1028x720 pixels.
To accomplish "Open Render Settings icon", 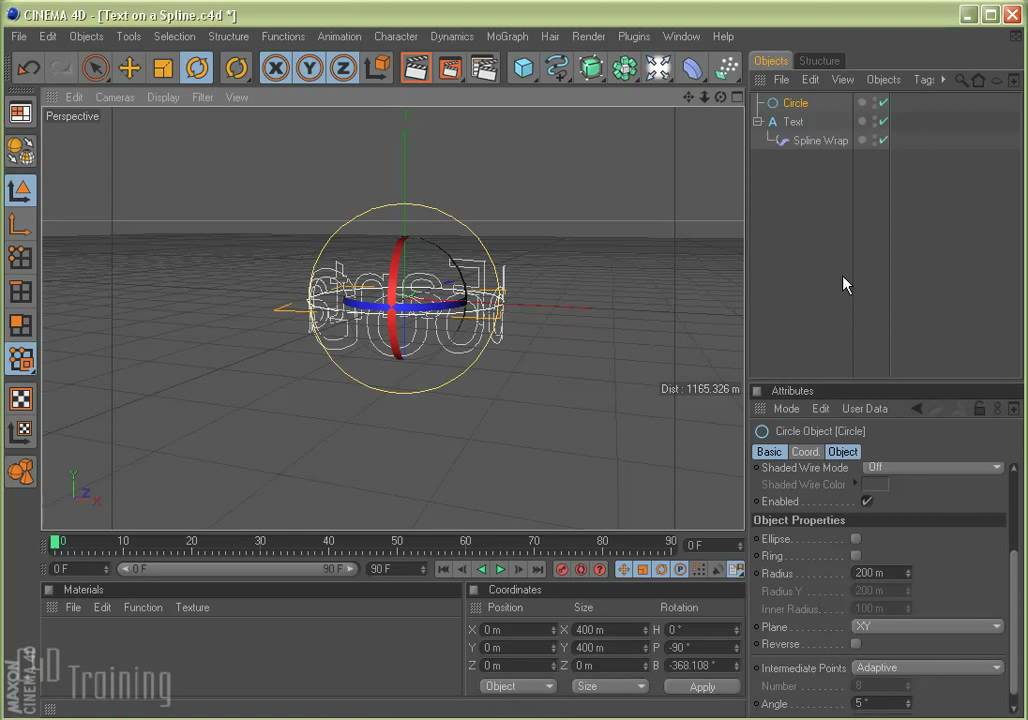I will [484, 68].
